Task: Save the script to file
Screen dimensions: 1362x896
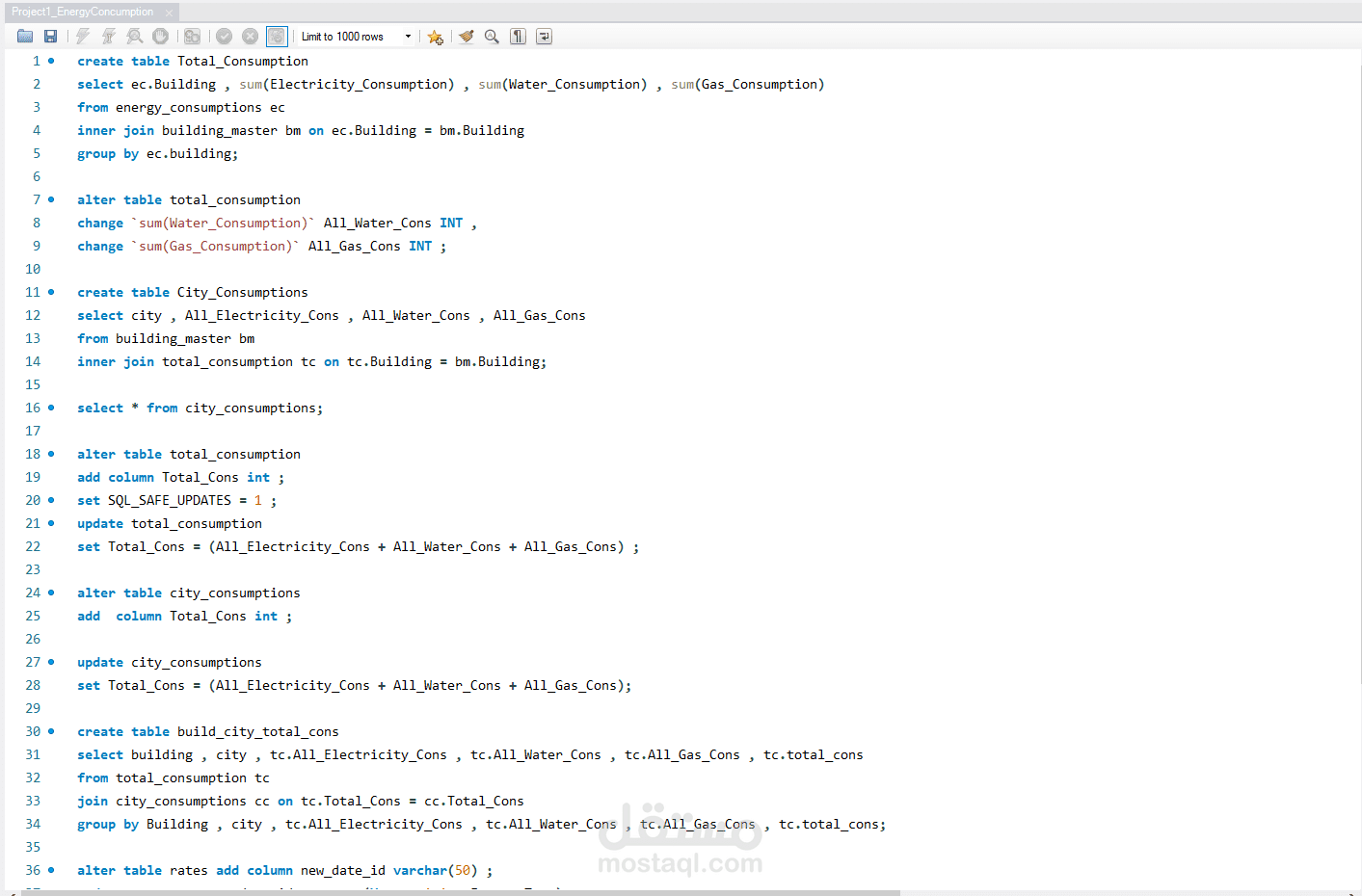Action: point(51,37)
